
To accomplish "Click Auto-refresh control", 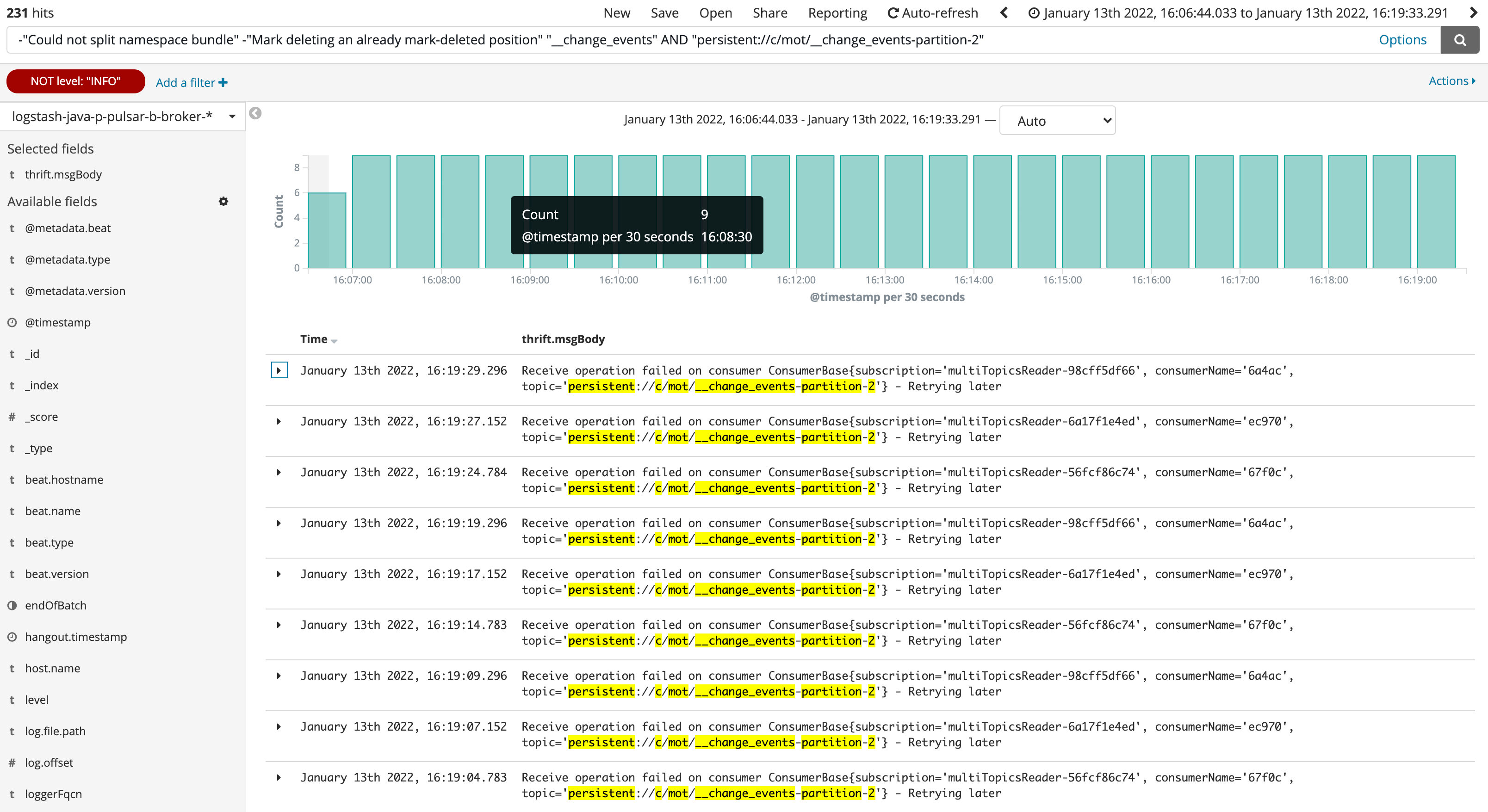I will pyautogui.click(x=932, y=12).
